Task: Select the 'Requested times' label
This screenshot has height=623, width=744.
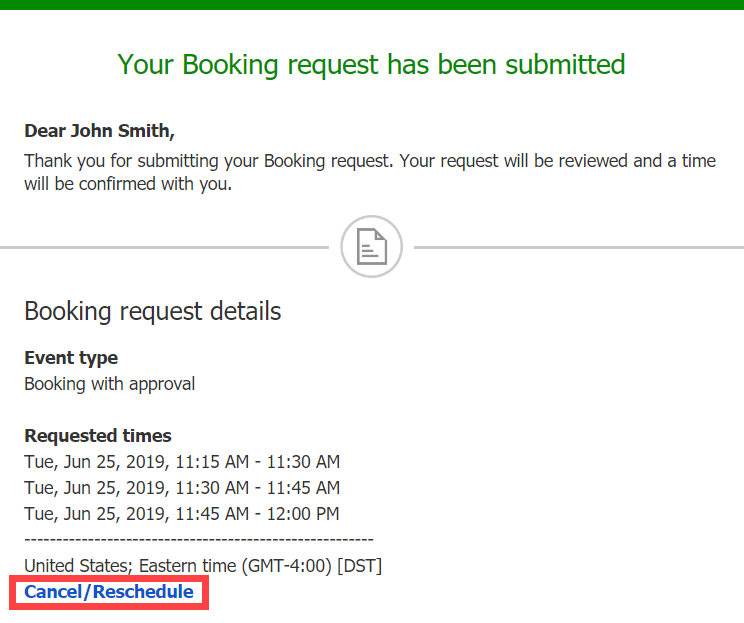Action: coord(98,435)
